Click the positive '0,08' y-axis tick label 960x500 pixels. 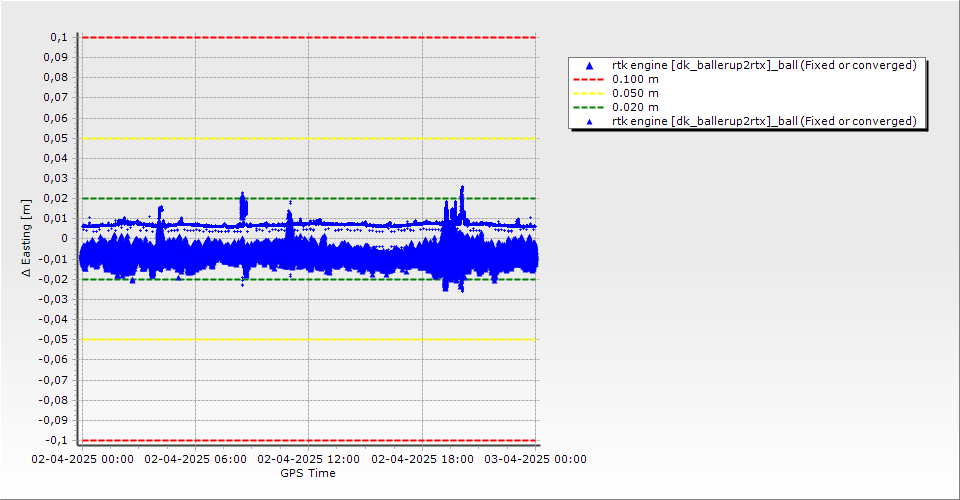56,78
